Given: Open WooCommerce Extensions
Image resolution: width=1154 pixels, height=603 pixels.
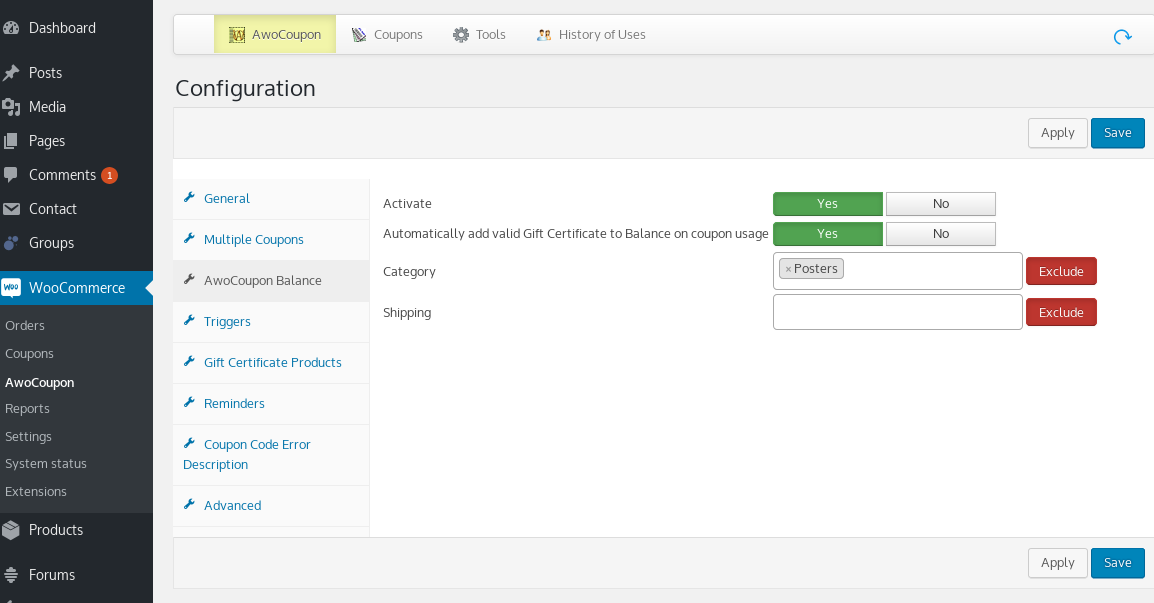Looking at the screenshot, I should pos(35,492).
